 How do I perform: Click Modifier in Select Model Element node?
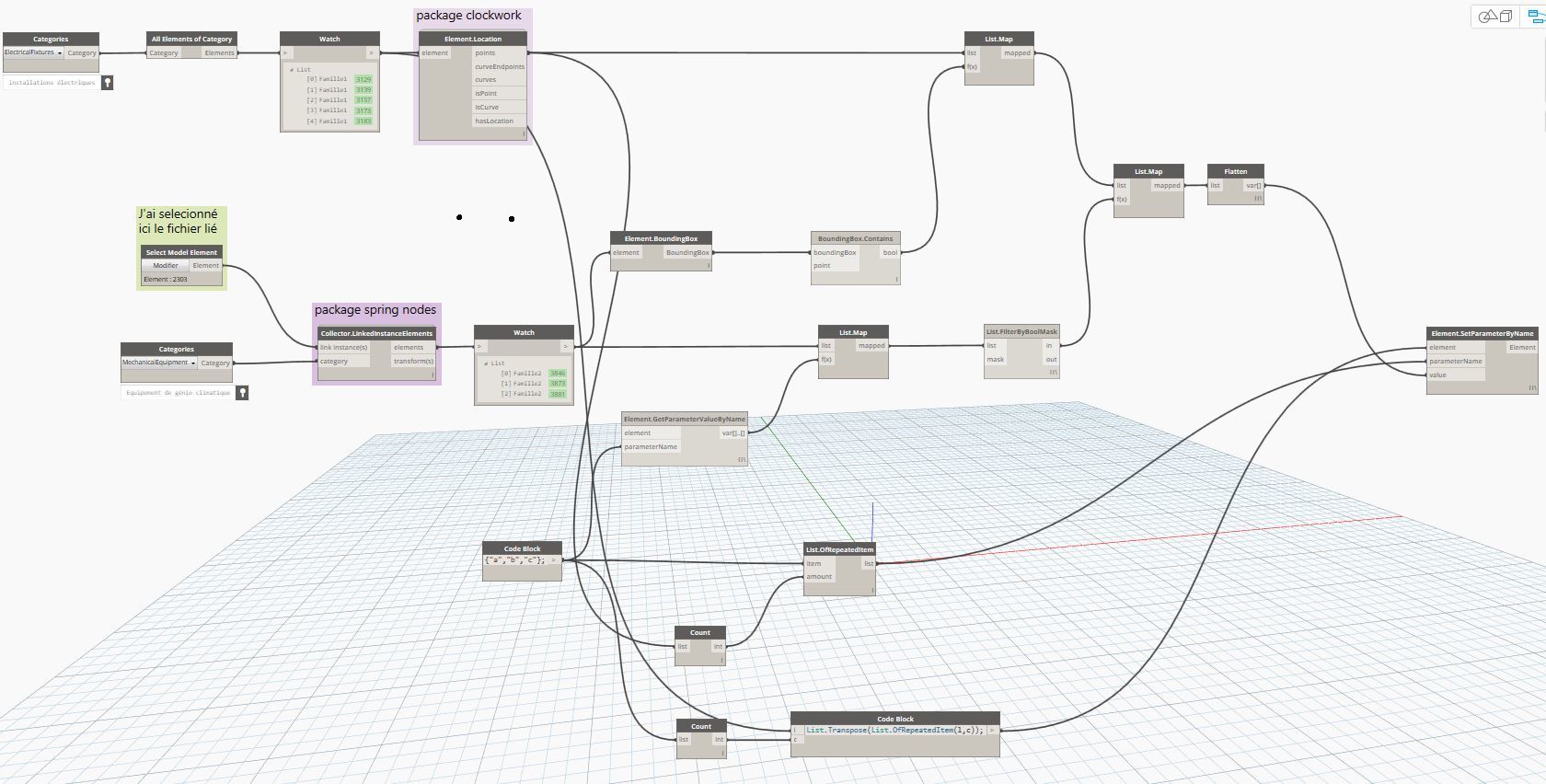coord(166,265)
